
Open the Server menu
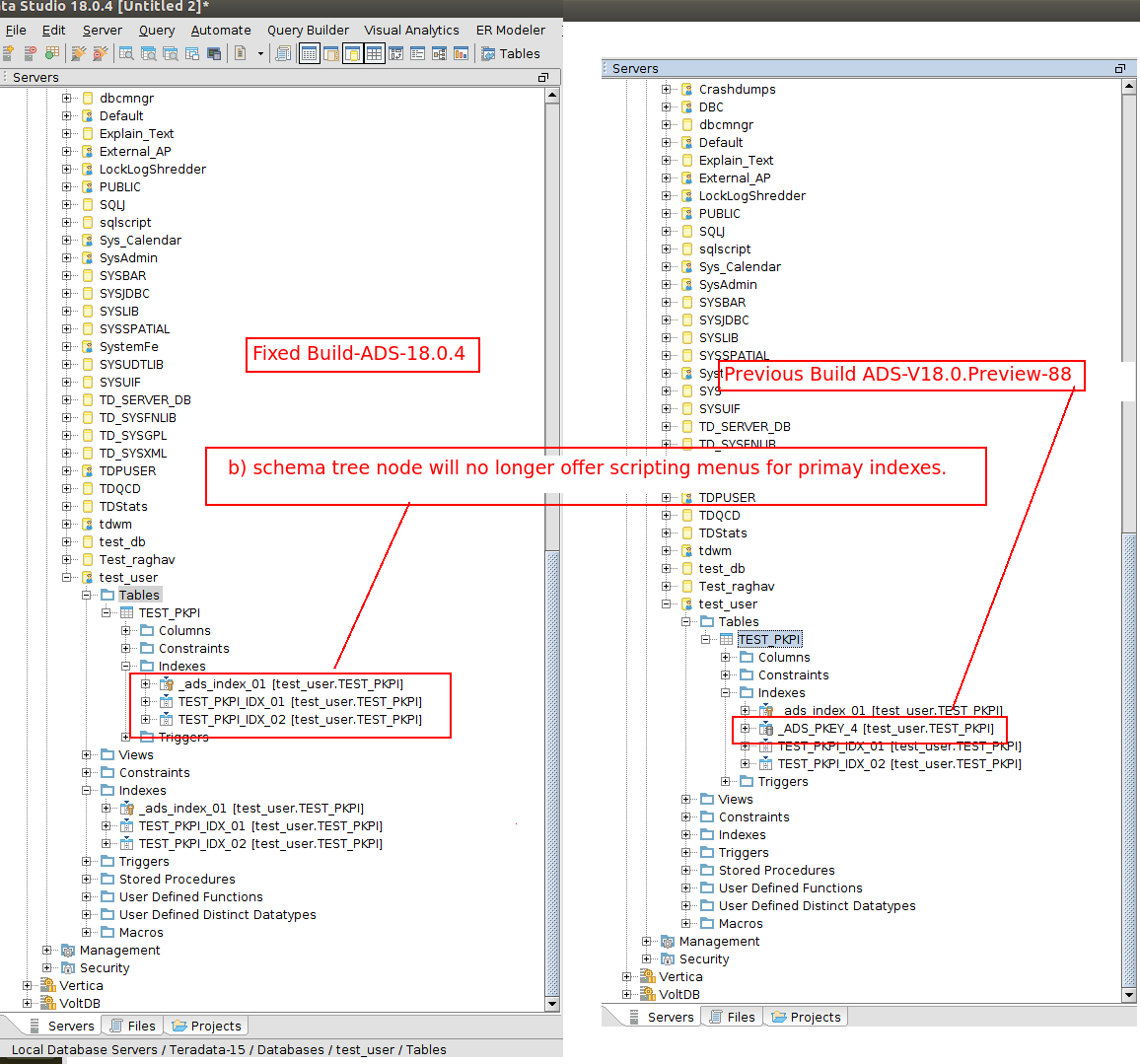coord(103,30)
